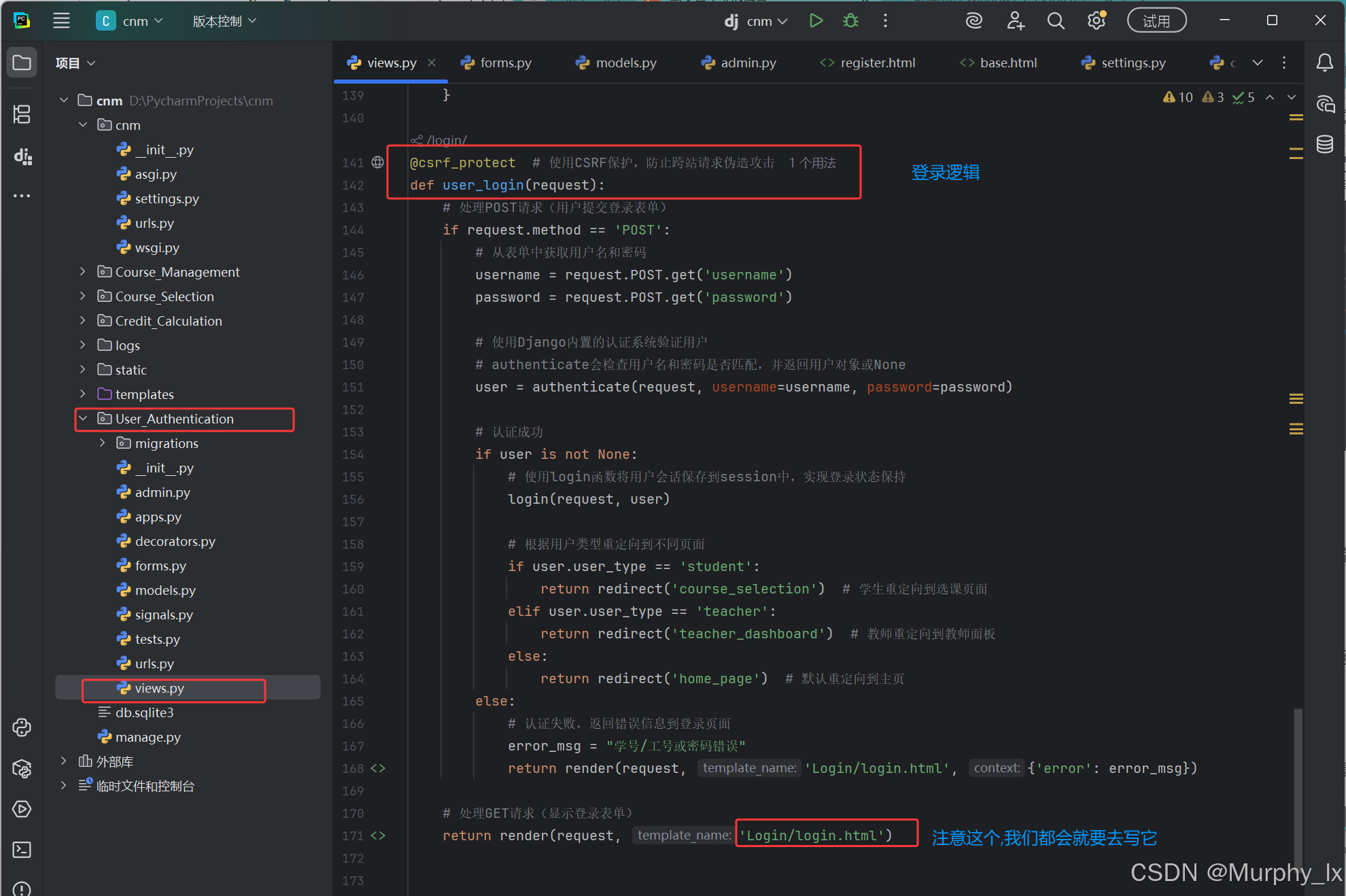Select wsgi.py in project tree
The image size is (1346, 896).
click(x=157, y=247)
